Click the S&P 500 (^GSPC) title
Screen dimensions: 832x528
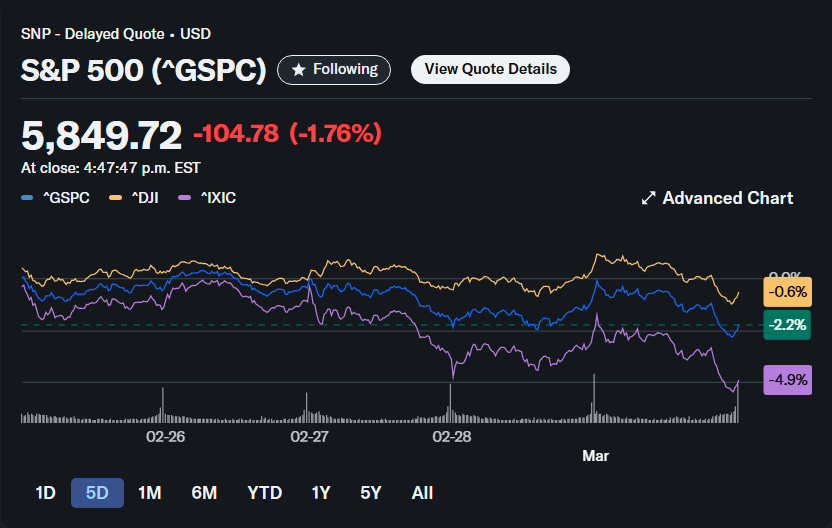143,70
